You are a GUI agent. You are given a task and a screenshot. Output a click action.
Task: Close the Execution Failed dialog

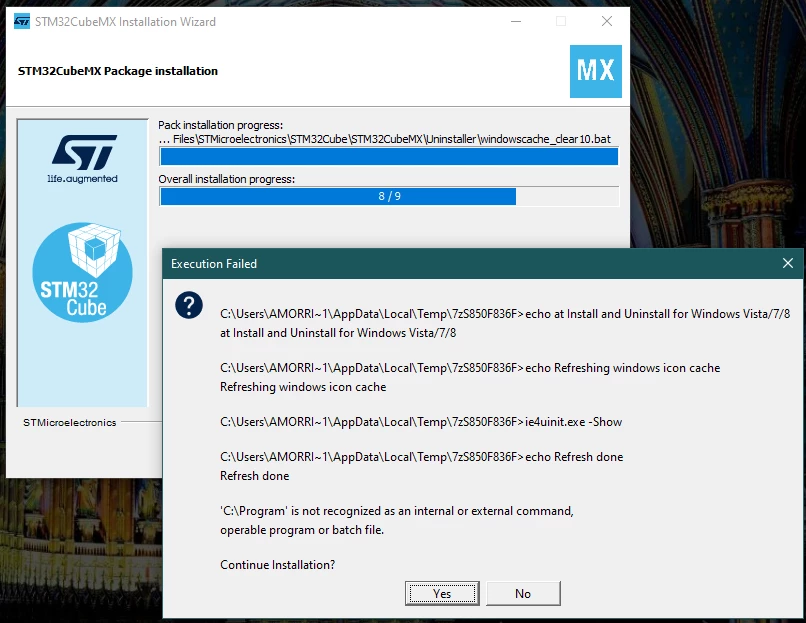pyautogui.click(x=787, y=263)
